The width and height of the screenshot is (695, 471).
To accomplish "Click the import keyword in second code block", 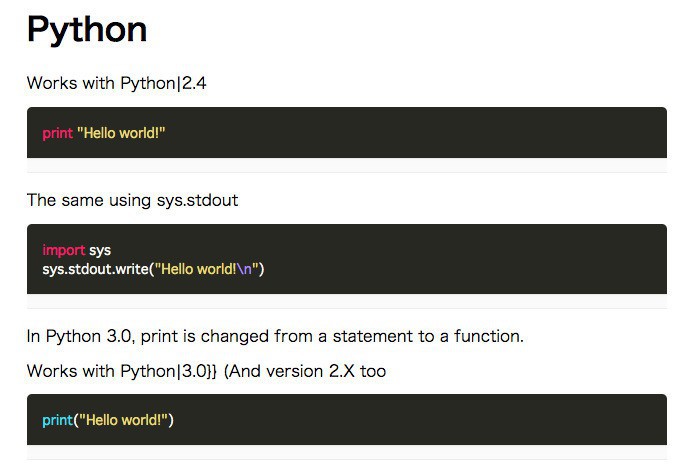I will click(63, 250).
